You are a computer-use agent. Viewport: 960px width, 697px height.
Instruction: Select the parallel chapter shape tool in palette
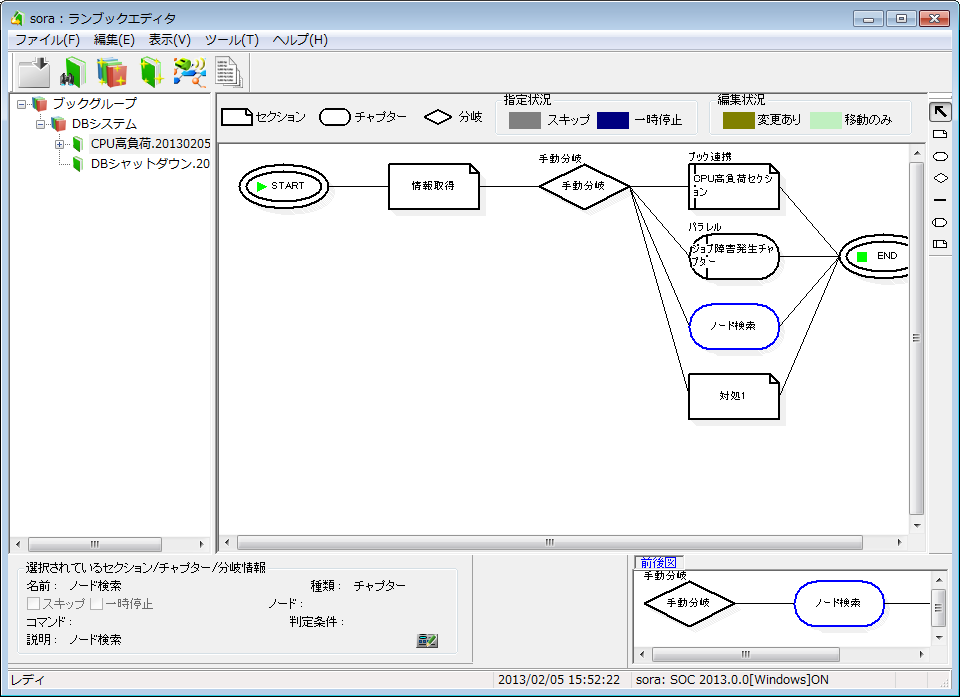tap(940, 222)
